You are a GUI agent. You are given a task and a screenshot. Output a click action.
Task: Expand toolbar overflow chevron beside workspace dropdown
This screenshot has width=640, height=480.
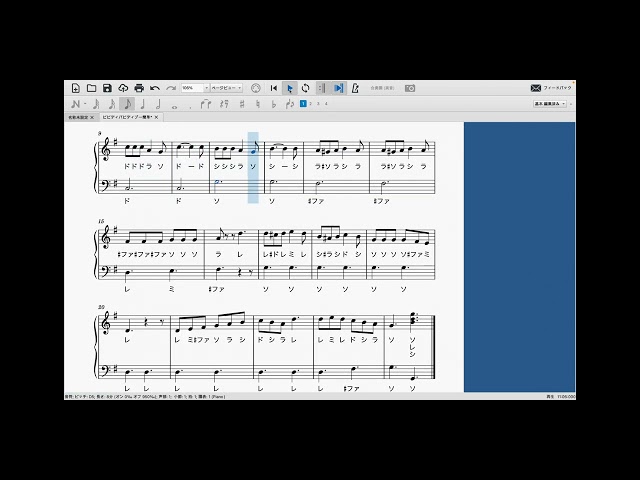571,104
